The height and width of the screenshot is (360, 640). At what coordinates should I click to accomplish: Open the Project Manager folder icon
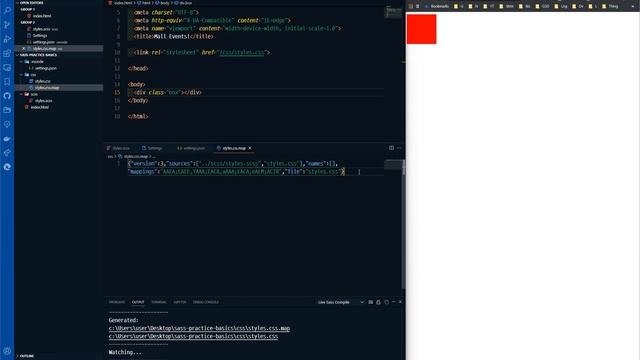7,110
